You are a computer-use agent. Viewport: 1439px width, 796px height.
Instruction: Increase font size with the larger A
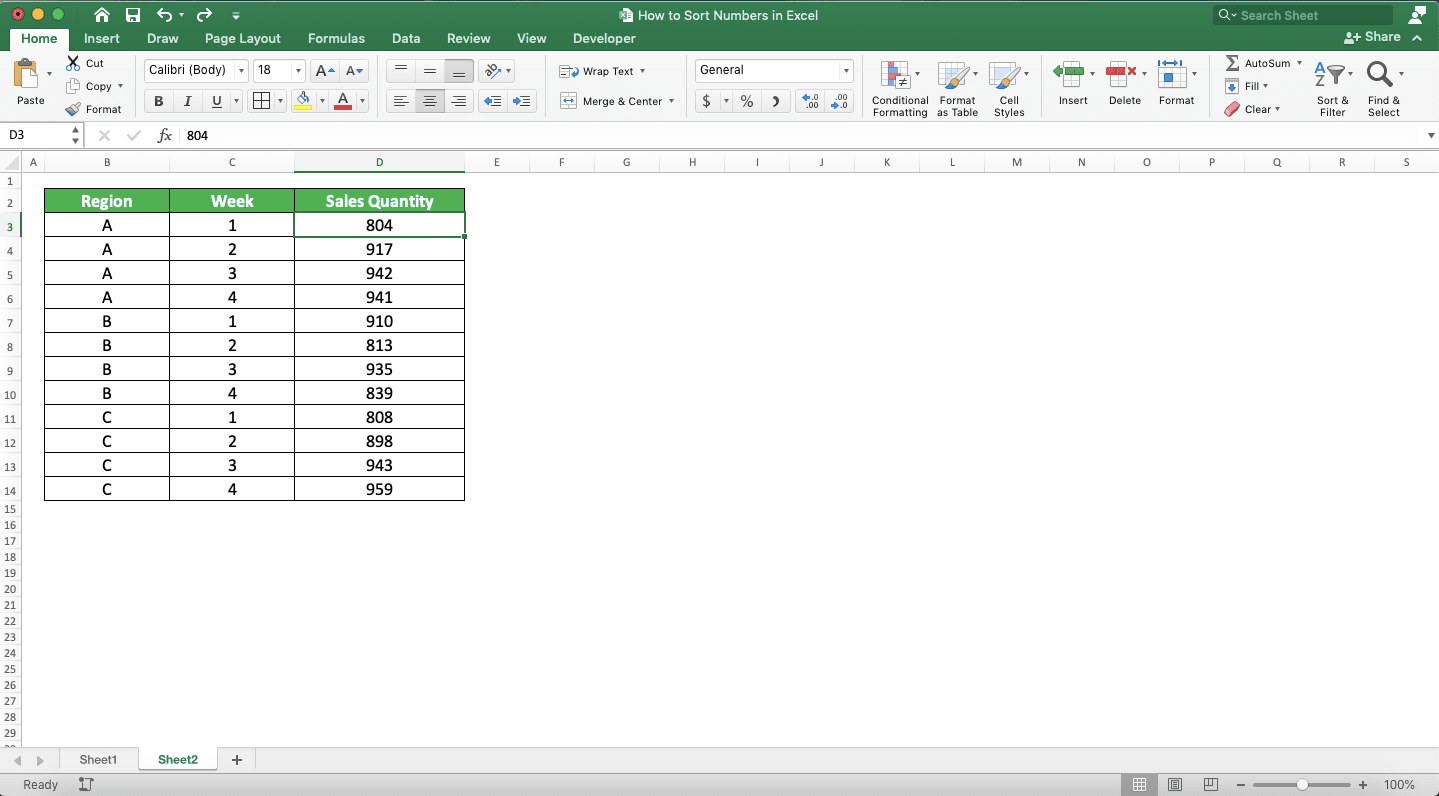[x=324, y=70]
